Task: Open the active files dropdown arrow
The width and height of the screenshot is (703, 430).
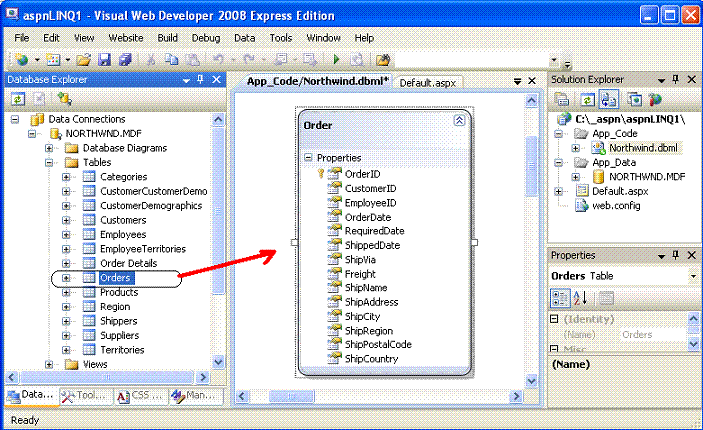Action: click(517, 81)
